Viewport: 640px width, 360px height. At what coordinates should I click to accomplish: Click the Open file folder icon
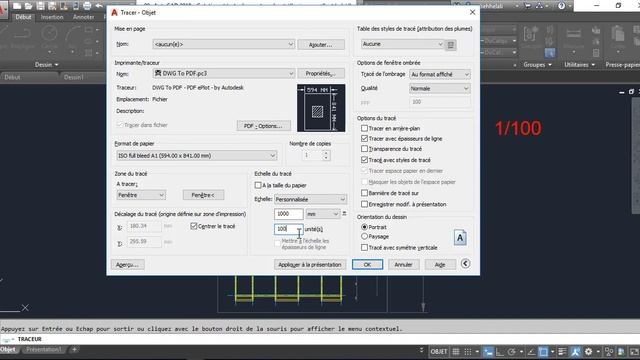click(28, 6)
